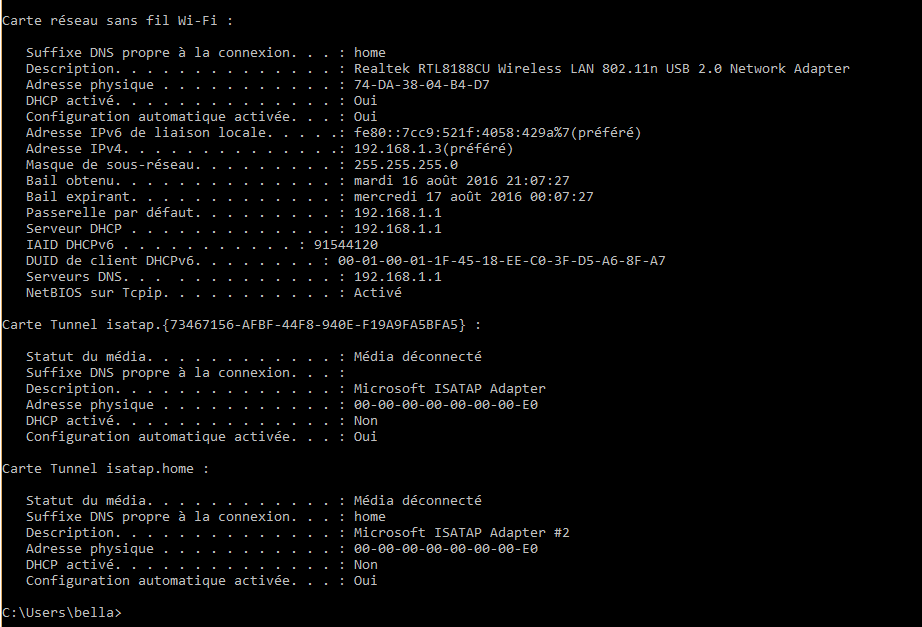Click the Carte Tunnel isatap.home header
This screenshot has width=922, height=627.
(x=105, y=469)
